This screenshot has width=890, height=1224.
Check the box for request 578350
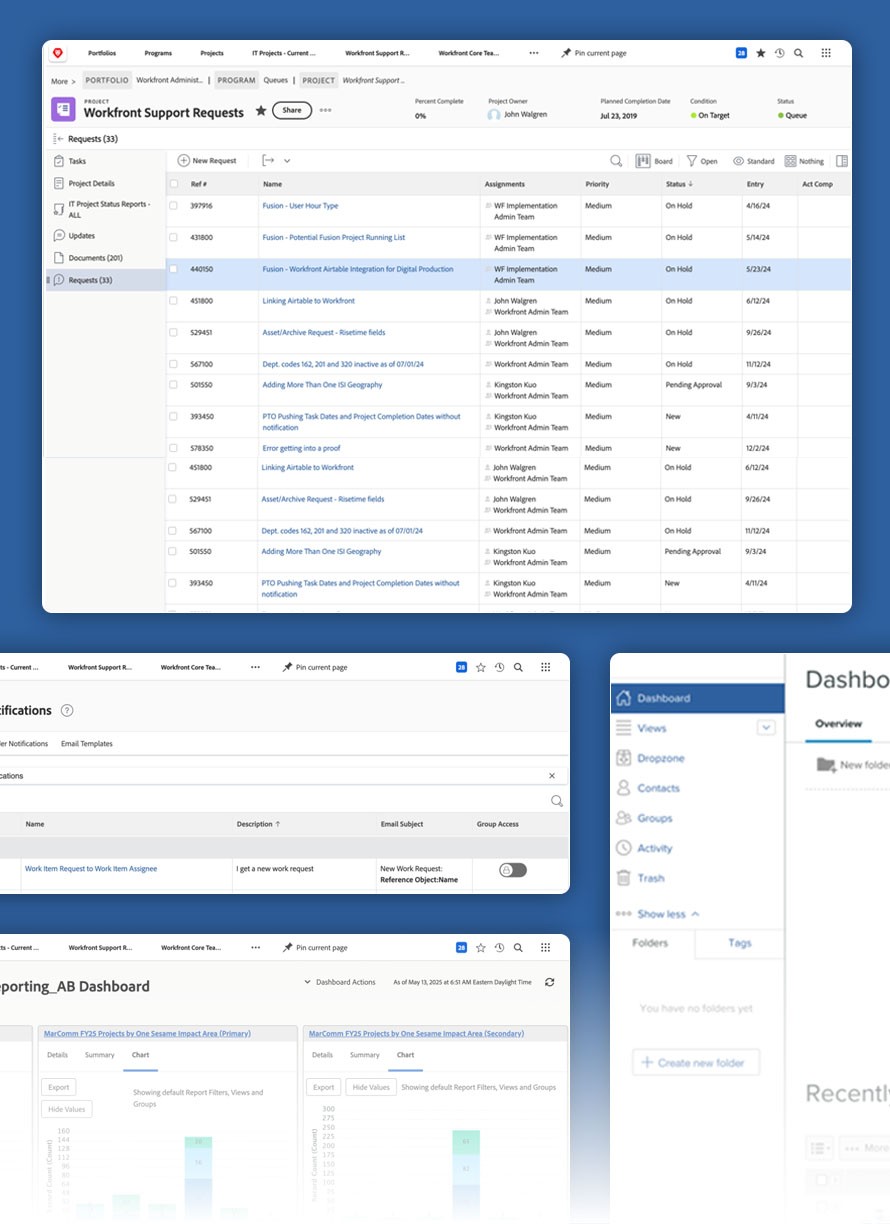pos(173,448)
